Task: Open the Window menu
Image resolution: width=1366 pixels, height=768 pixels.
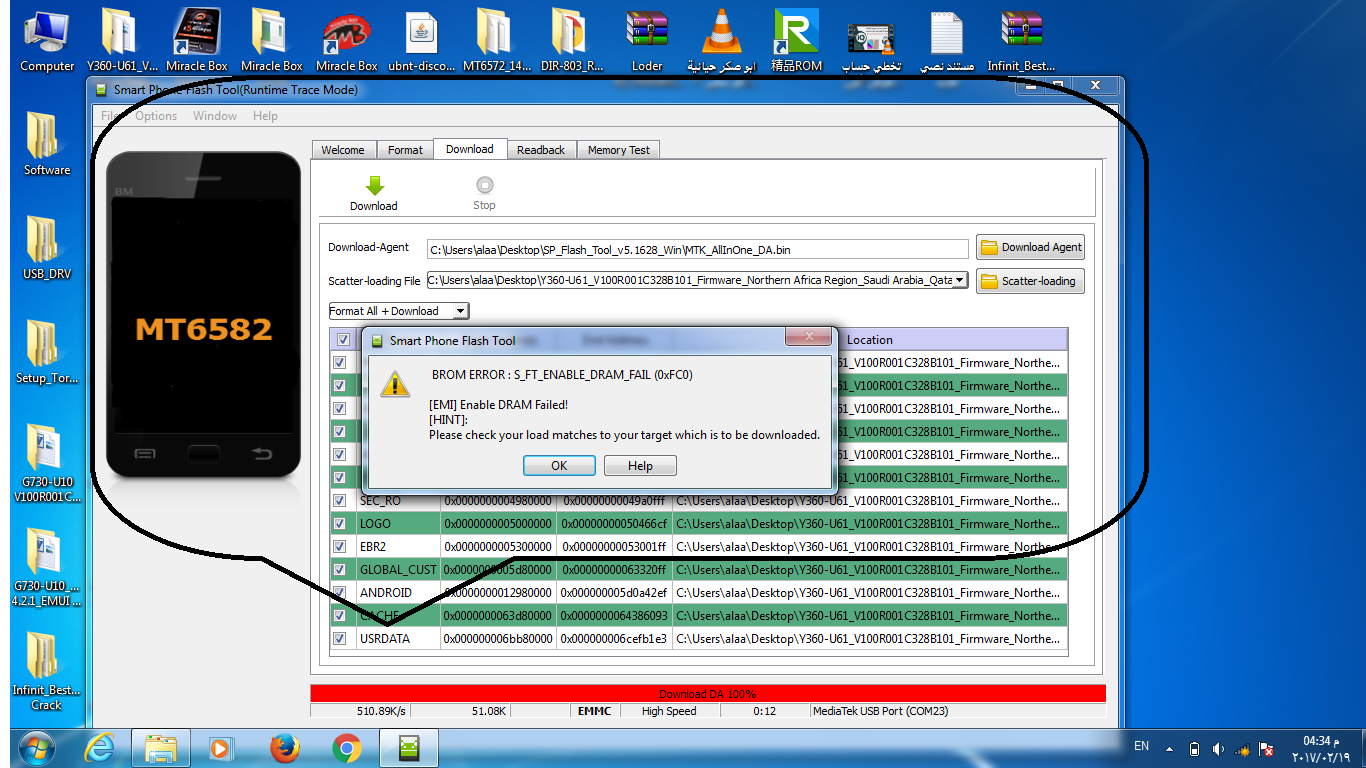Action: pos(215,116)
